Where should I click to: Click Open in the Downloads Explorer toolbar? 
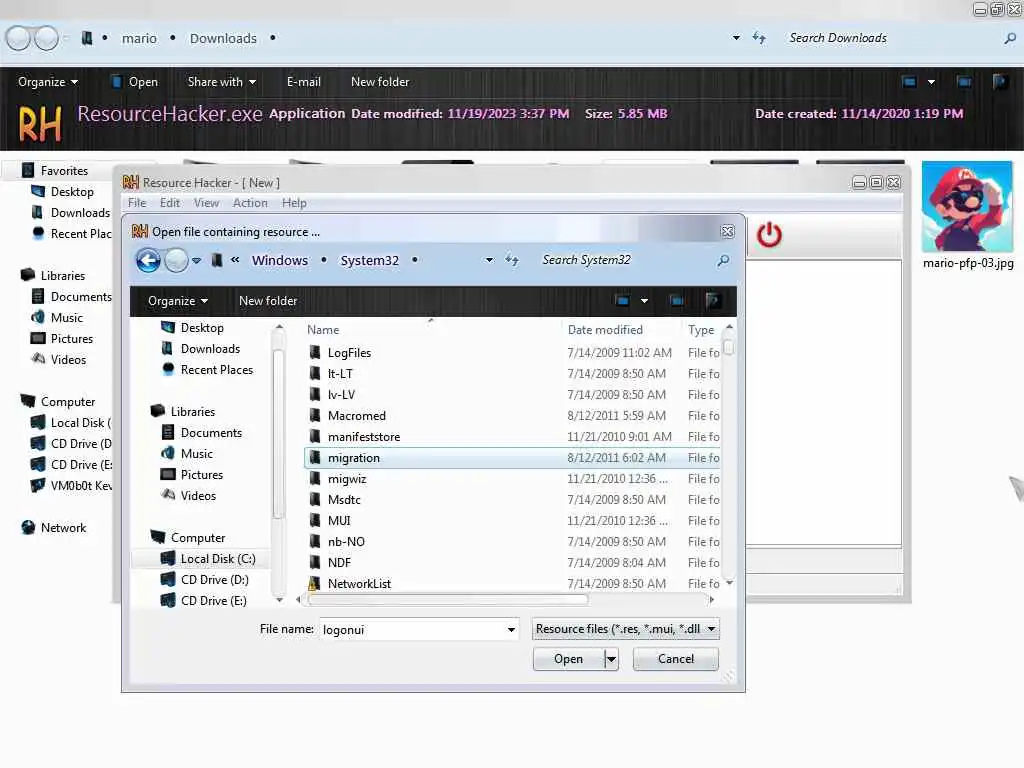click(x=135, y=82)
